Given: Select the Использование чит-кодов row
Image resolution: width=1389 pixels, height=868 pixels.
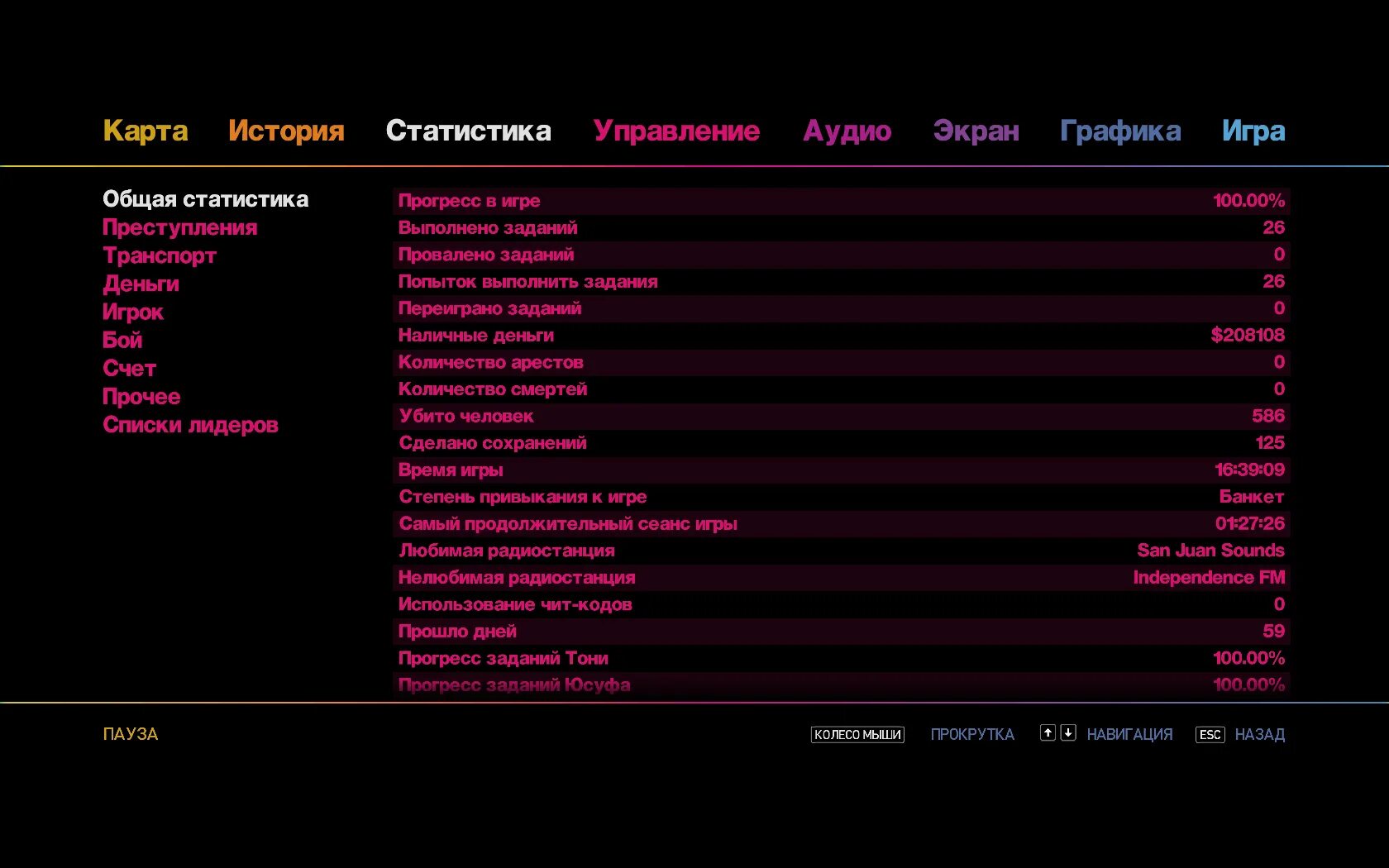Looking at the screenshot, I should tap(842, 604).
